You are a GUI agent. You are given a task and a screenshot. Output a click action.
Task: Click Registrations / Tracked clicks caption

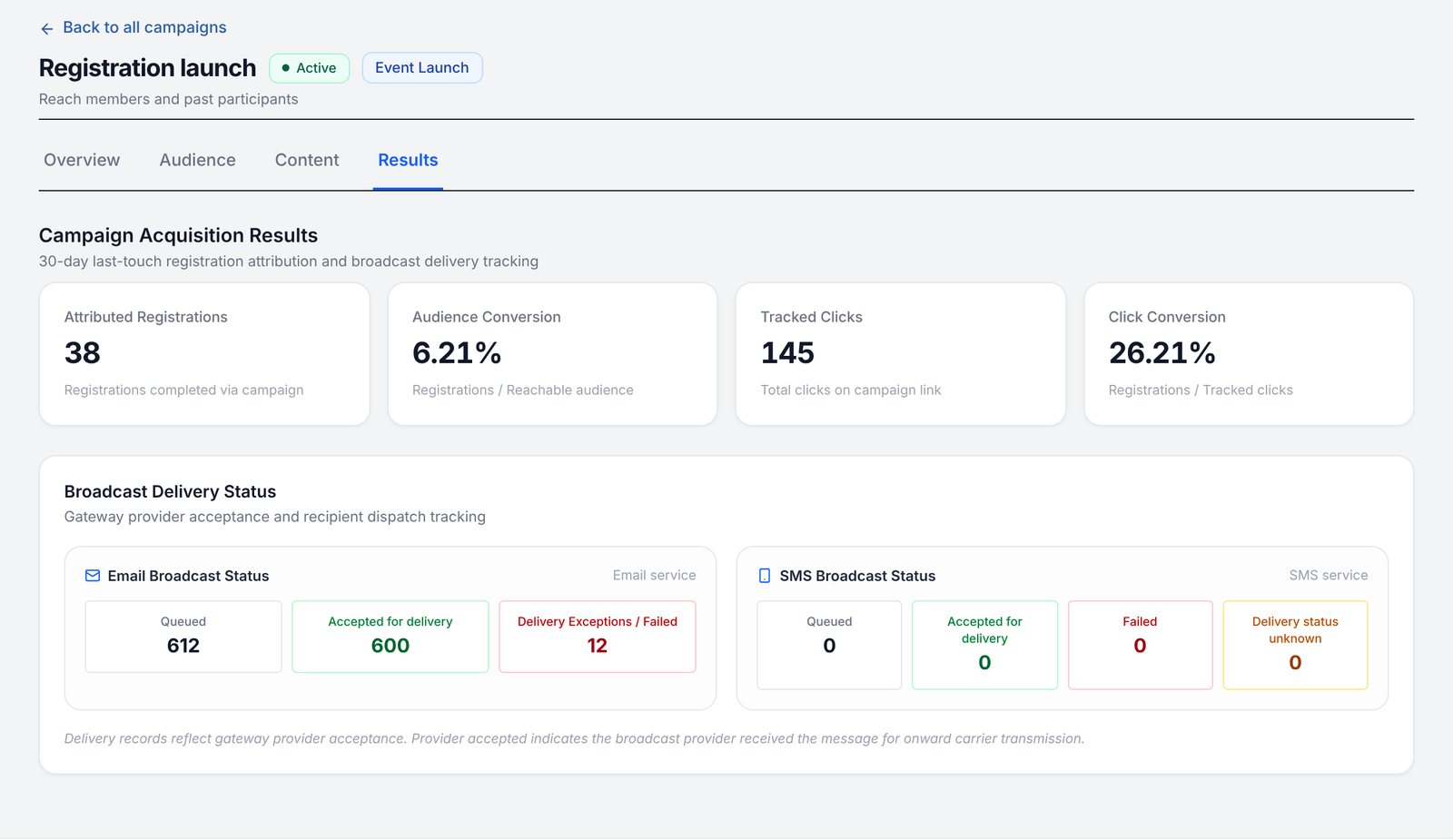click(1201, 390)
